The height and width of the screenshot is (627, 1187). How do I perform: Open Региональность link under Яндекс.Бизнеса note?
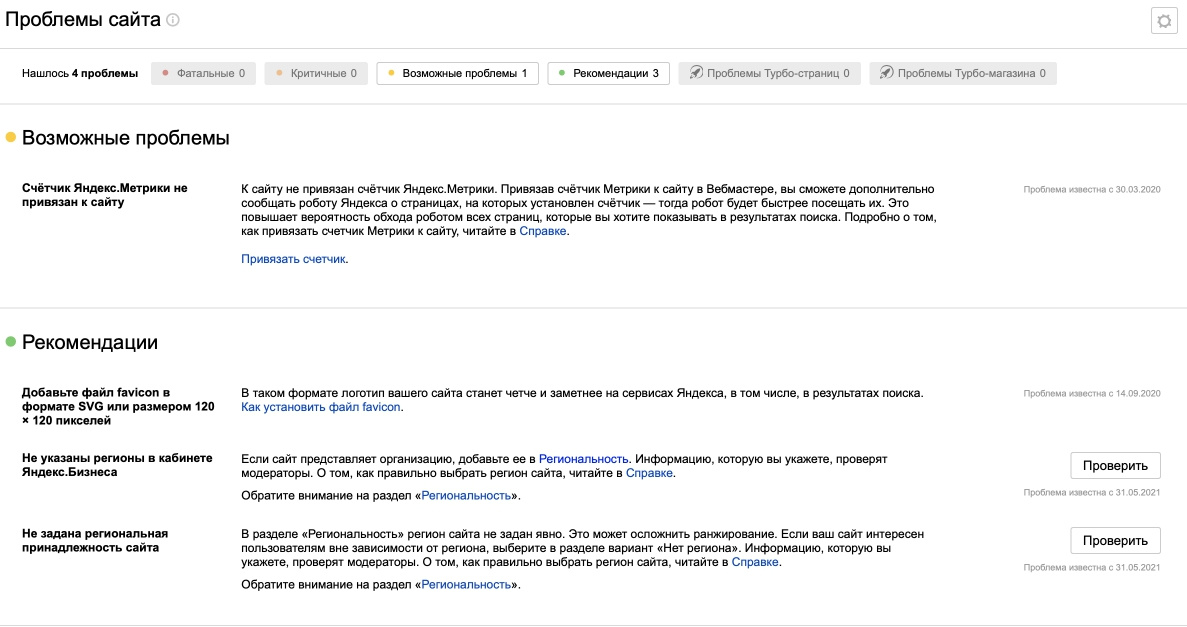tap(466, 496)
